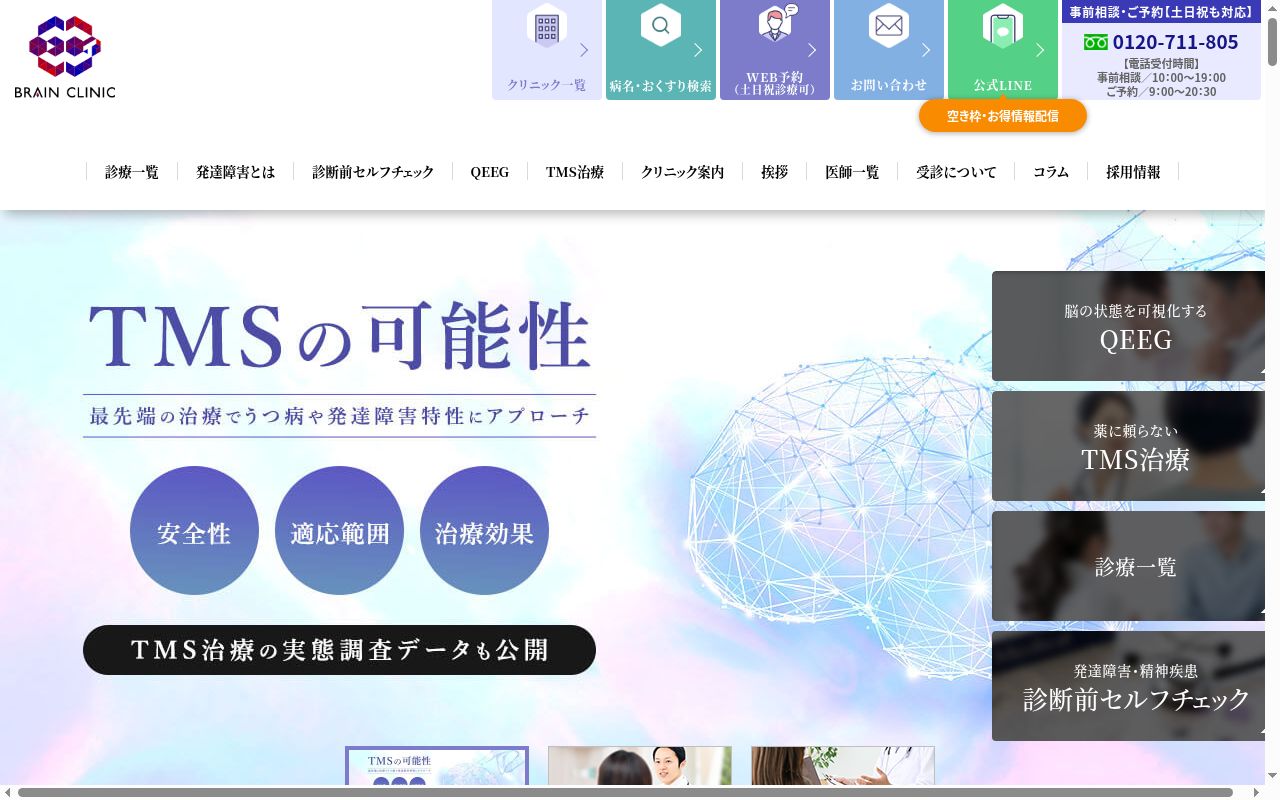This screenshot has height=800, width=1280.
Task: Open 医師一覧 in the navigation menu
Action: [x=852, y=172]
